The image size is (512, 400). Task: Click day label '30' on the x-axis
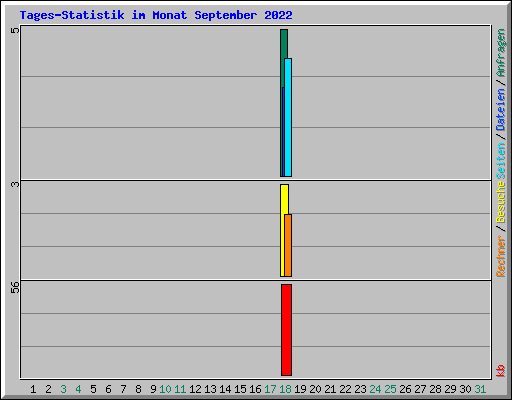(x=465, y=389)
